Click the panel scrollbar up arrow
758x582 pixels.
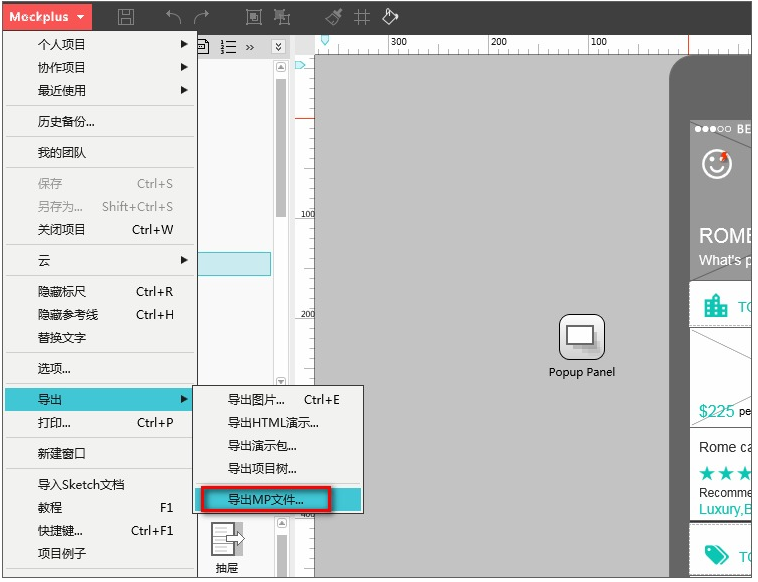point(281,67)
